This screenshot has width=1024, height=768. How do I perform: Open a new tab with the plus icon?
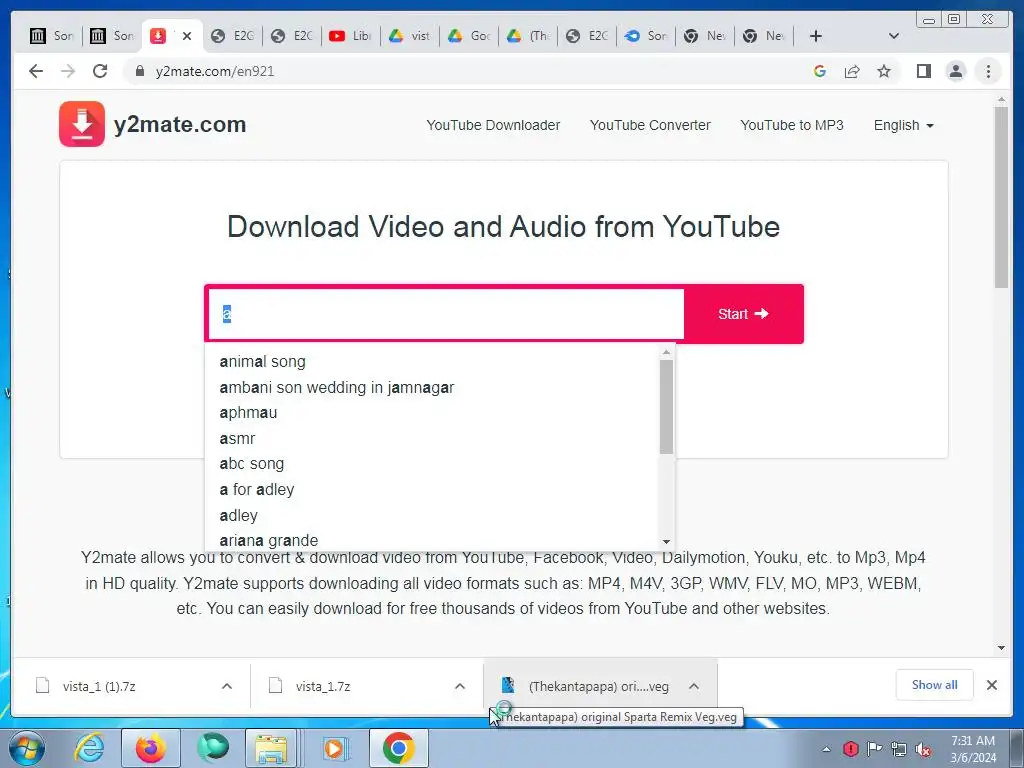(816, 36)
